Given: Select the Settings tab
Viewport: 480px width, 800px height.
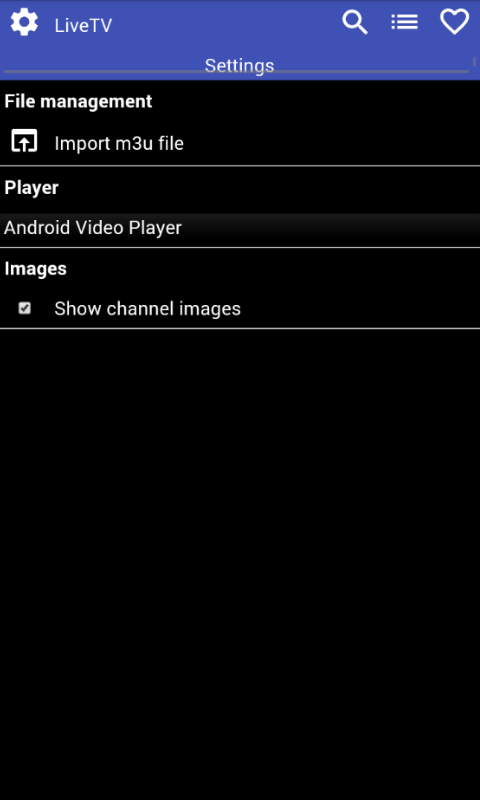Looking at the screenshot, I should coord(239,65).
